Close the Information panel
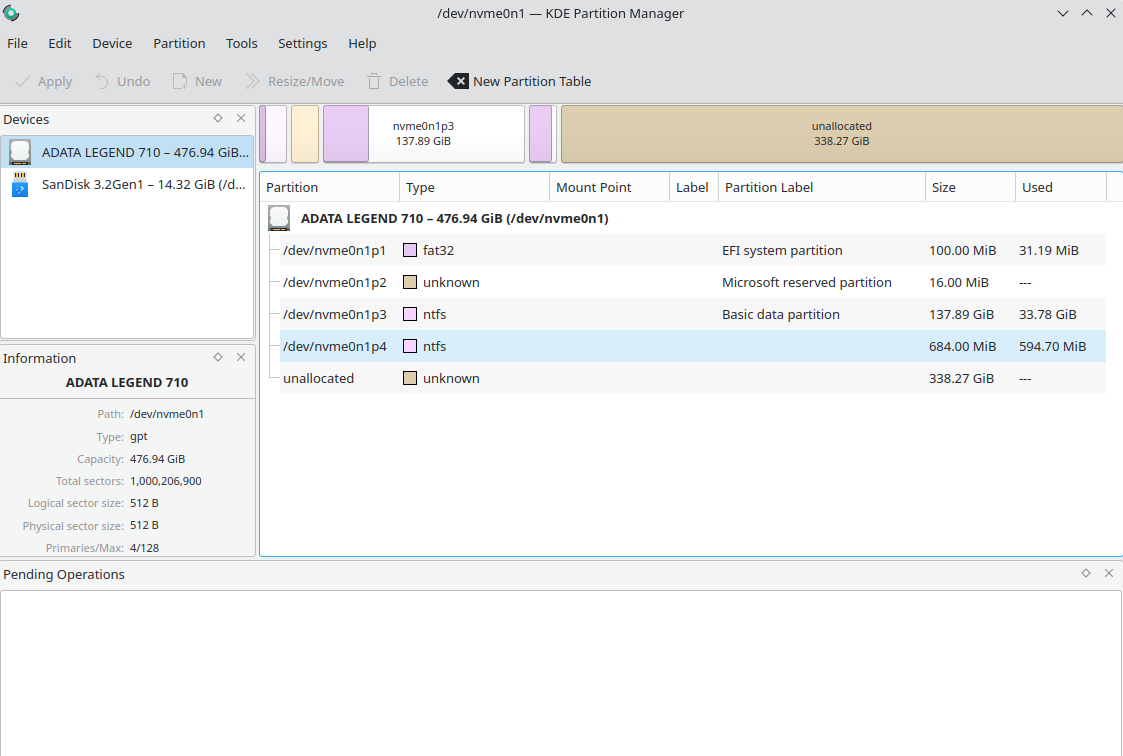Image resolution: width=1123 pixels, height=756 pixels. (241, 357)
